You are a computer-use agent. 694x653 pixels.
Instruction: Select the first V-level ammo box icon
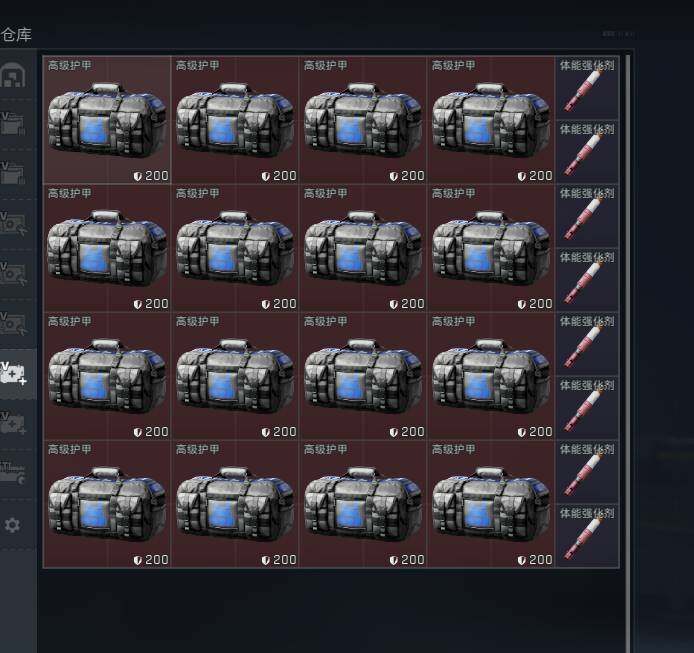pos(13,124)
